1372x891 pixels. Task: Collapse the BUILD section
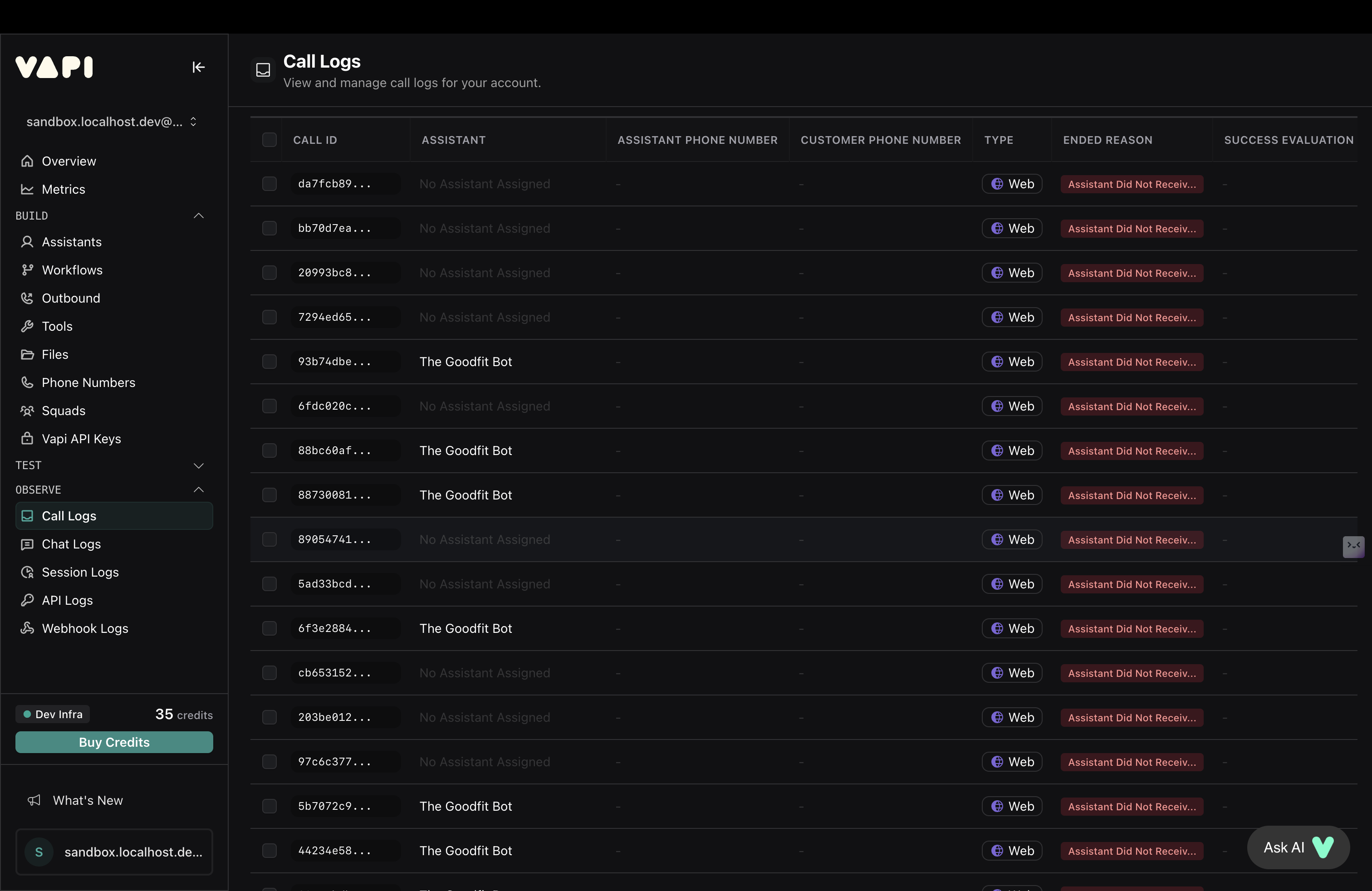point(198,215)
